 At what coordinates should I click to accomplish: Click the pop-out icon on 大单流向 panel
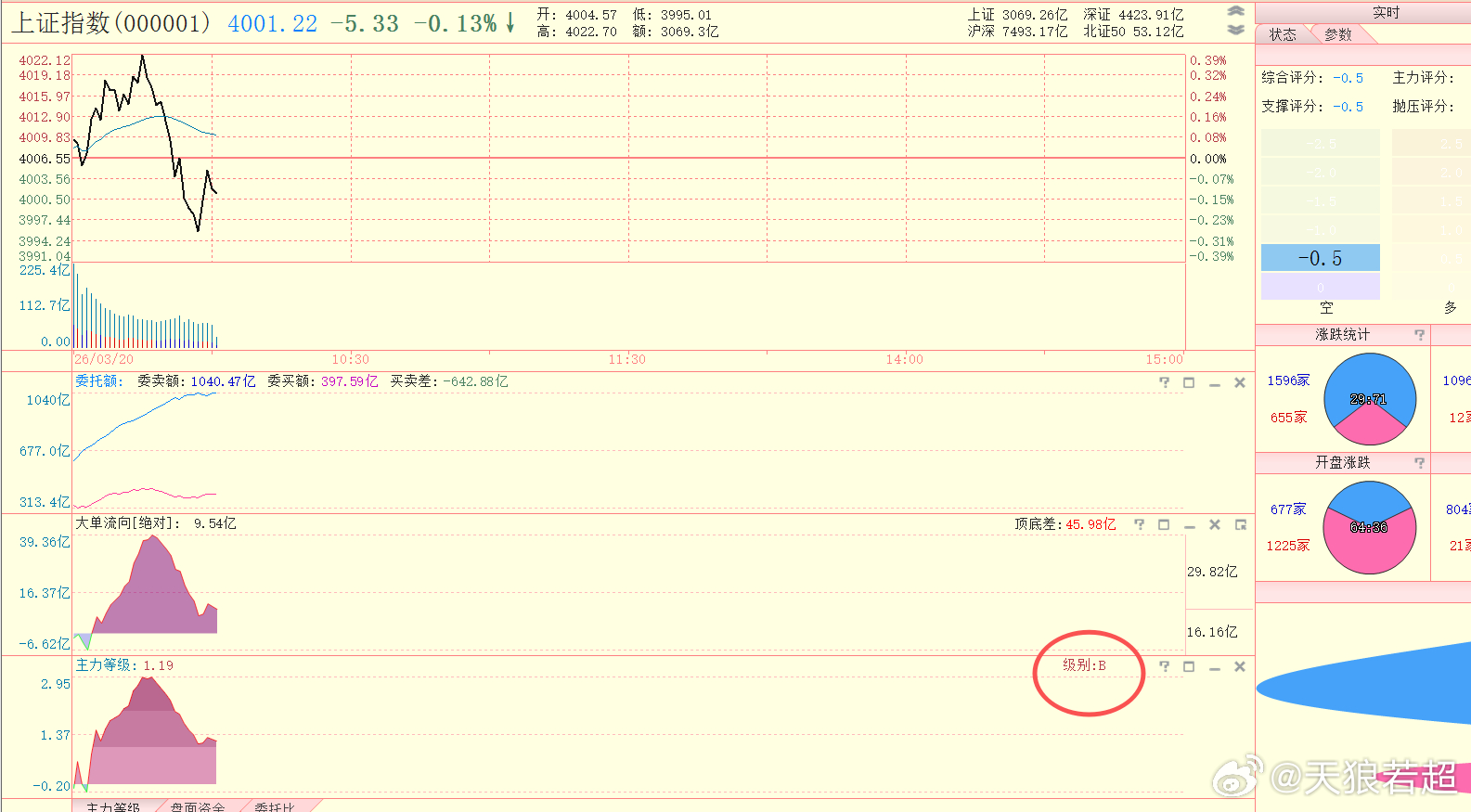point(1240,524)
